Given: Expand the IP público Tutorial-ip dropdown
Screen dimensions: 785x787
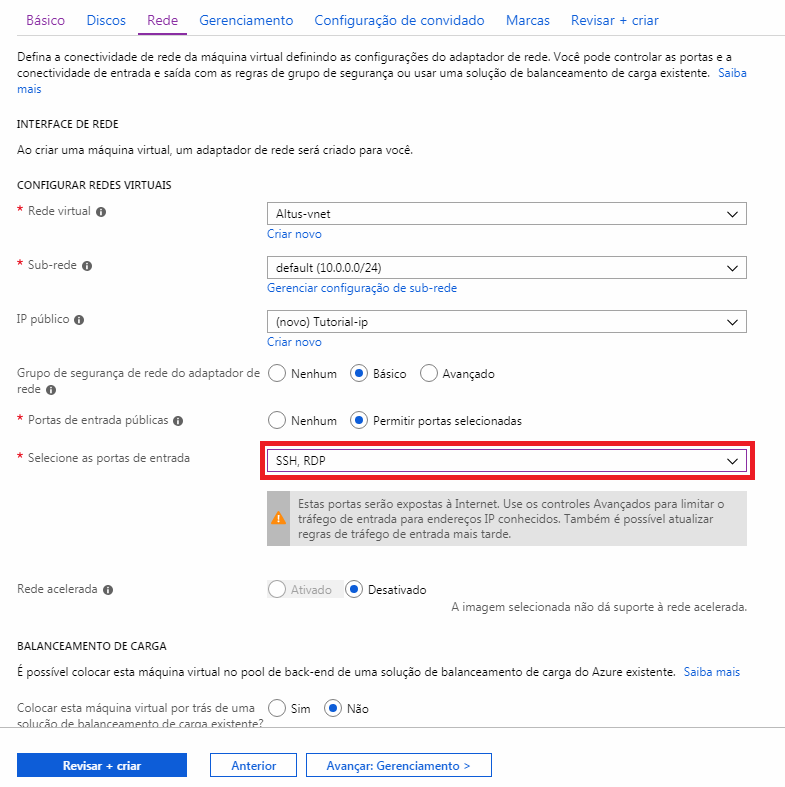Looking at the screenshot, I should (506, 322).
